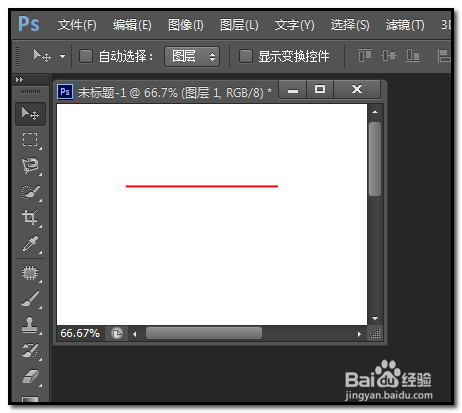Screen dimensions: 462x413
Task: Open the tool preset picker arrow
Action: 62,56
